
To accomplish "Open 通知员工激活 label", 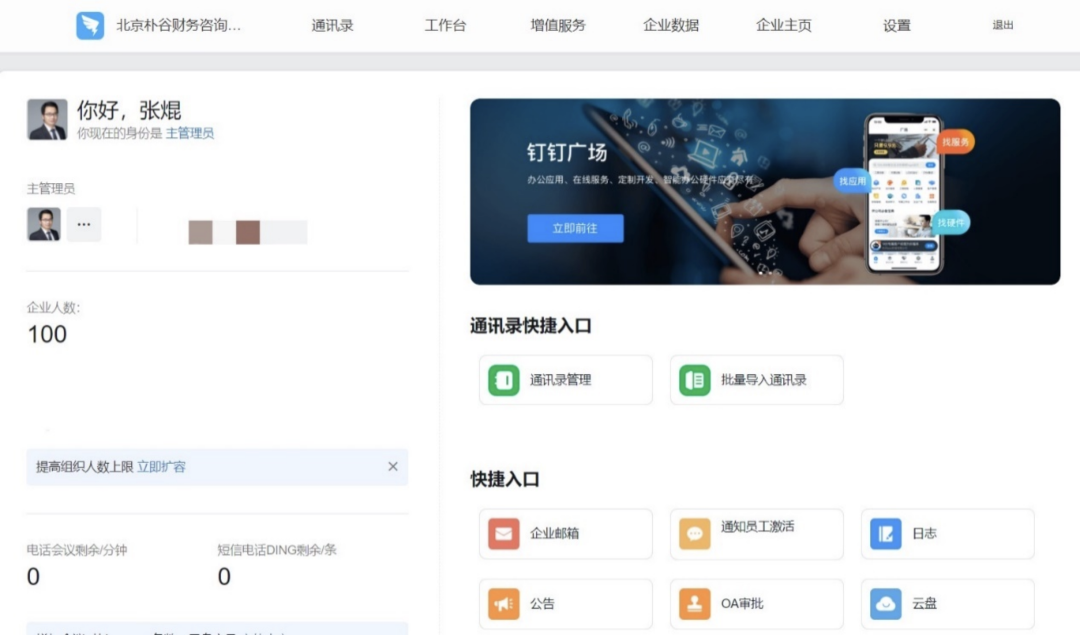I will point(758,527).
